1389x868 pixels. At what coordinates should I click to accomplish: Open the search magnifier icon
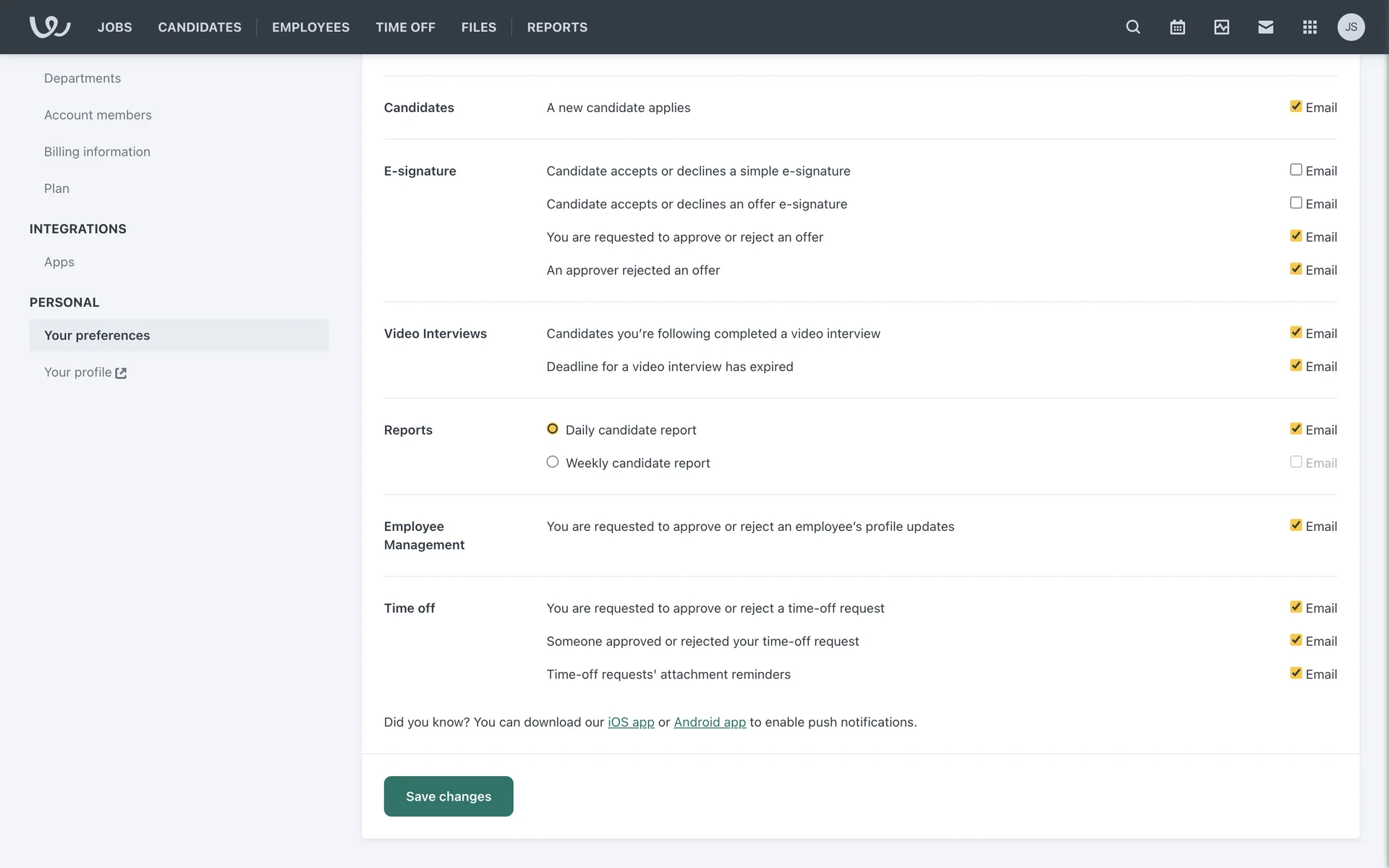click(x=1133, y=27)
